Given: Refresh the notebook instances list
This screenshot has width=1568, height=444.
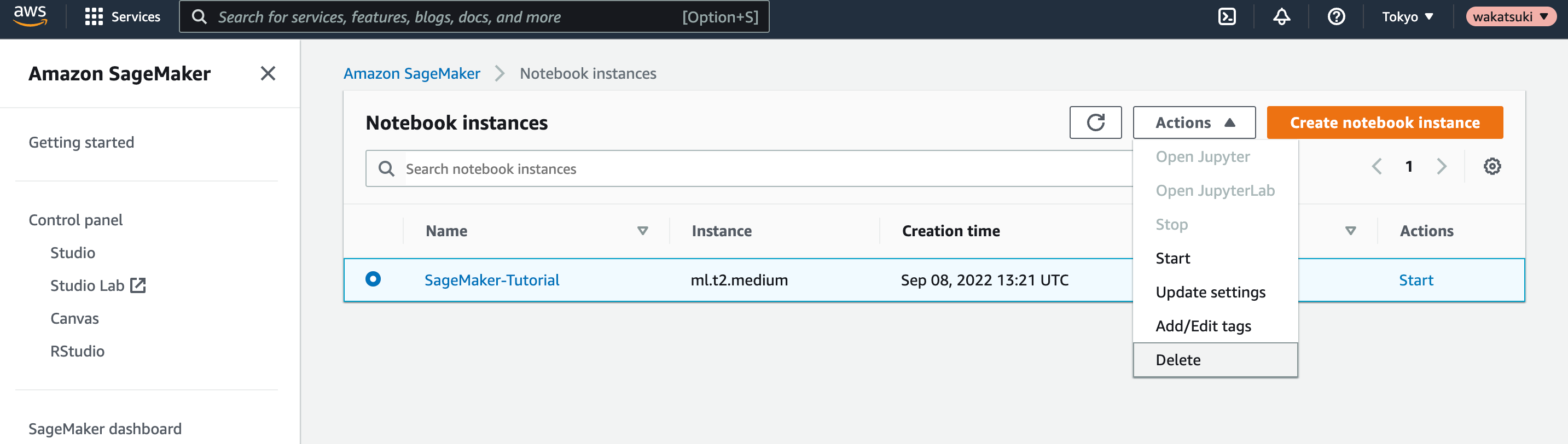Looking at the screenshot, I should 1095,122.
